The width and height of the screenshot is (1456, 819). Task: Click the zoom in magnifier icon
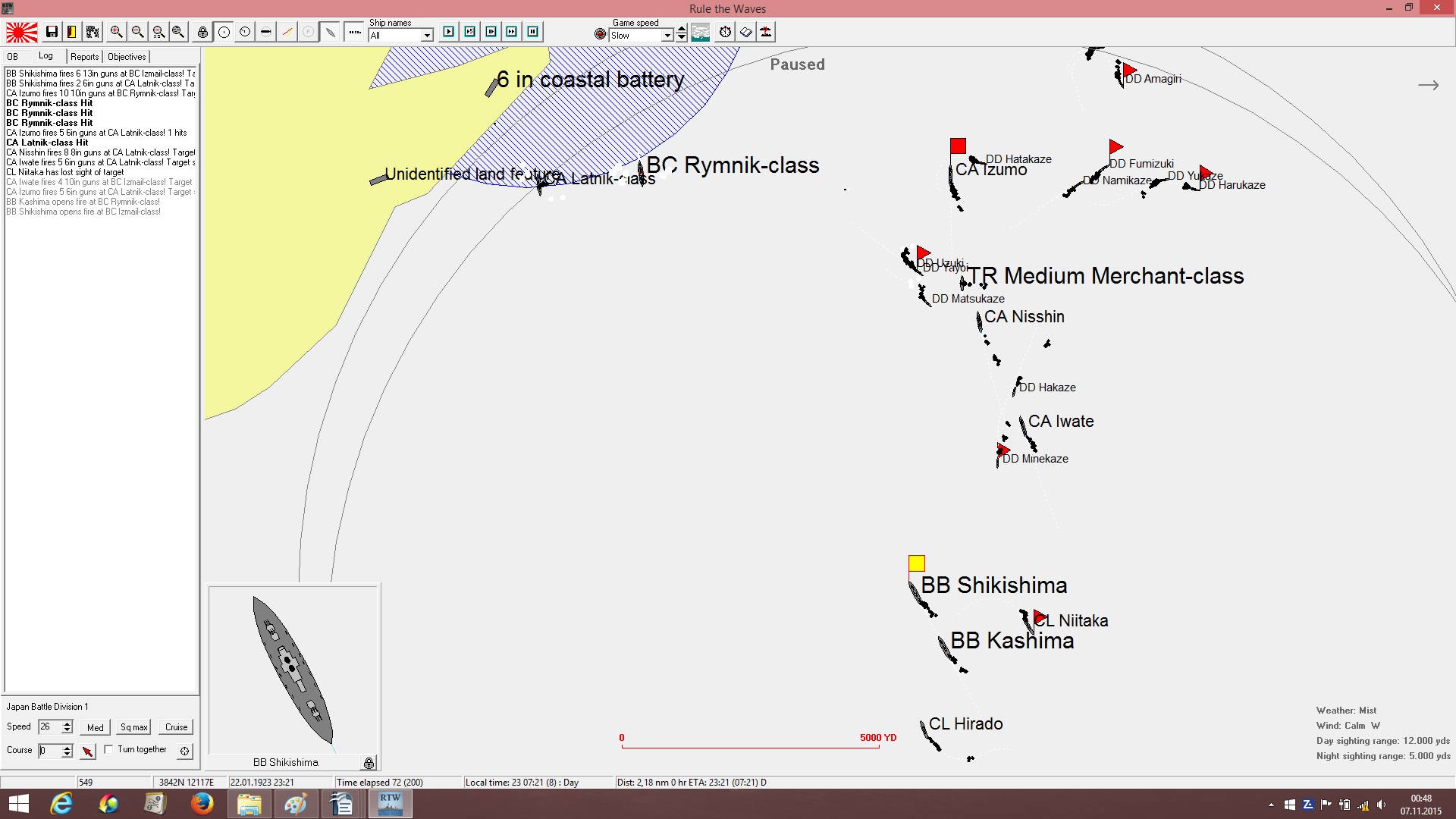pos(116,32)
